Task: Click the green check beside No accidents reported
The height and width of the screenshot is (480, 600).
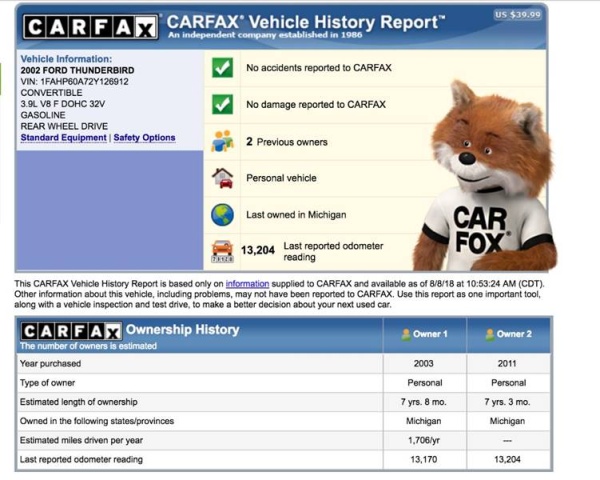Action: pos(222,68)
